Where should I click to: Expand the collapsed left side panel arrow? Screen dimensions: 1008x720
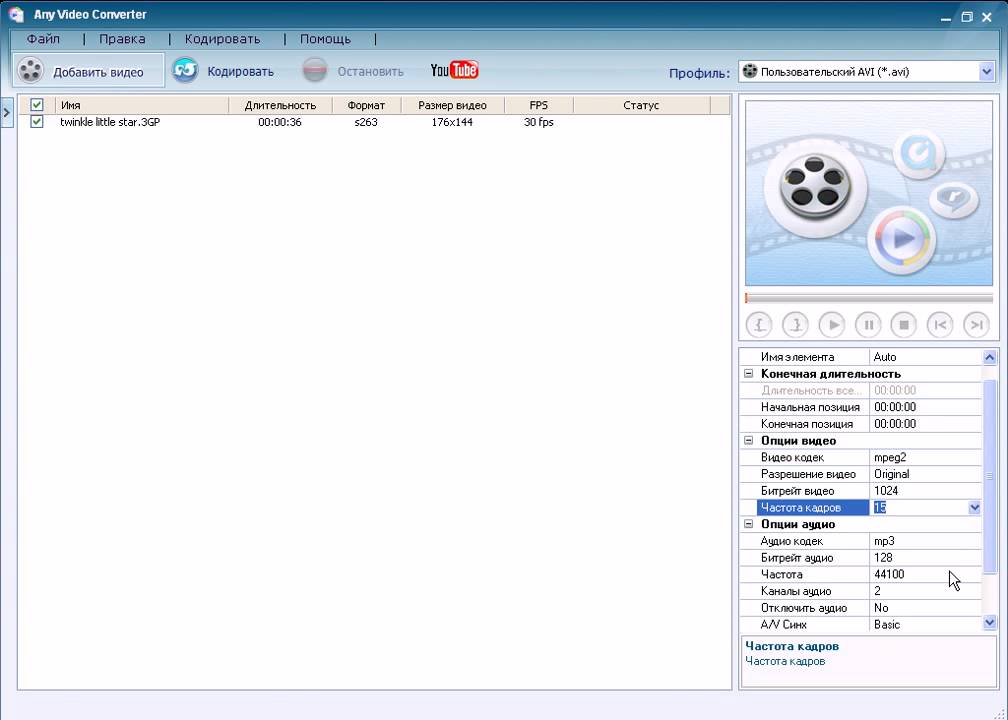(x=6, y=112)
